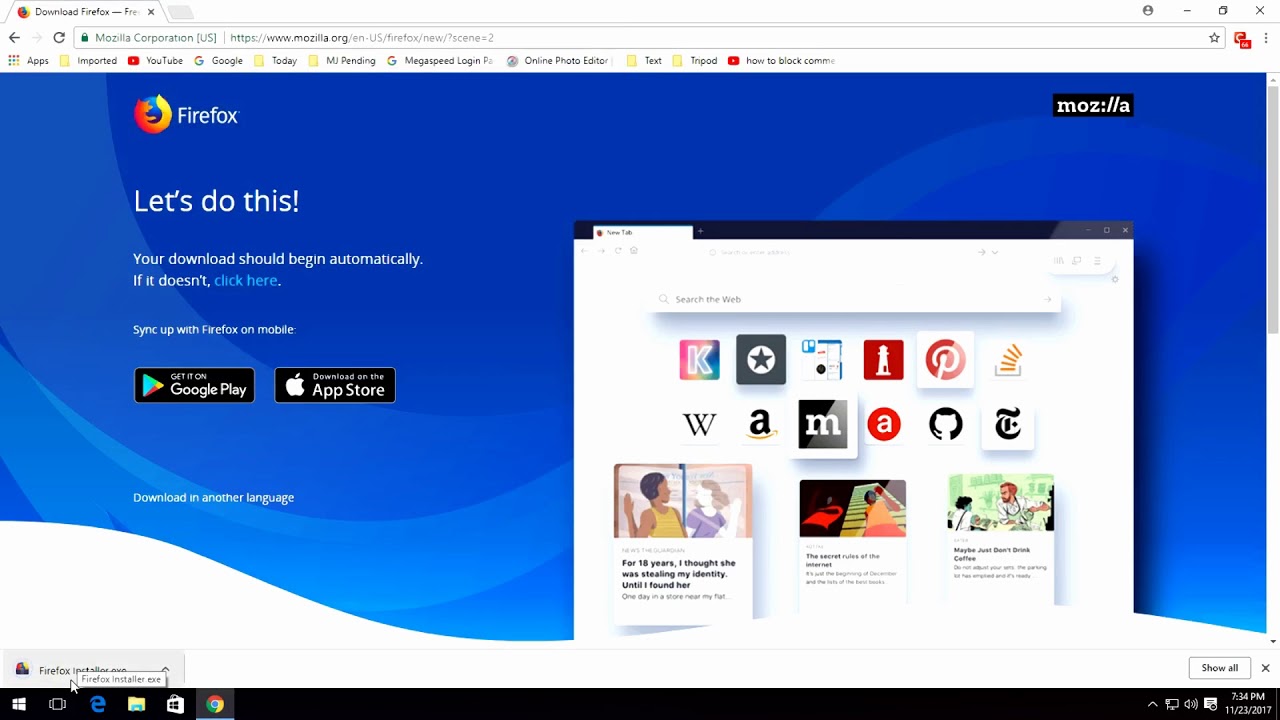The height and width of the screenshot is (720, 1280).
Task: Open the Google bookmark
Action: (218, 61)
